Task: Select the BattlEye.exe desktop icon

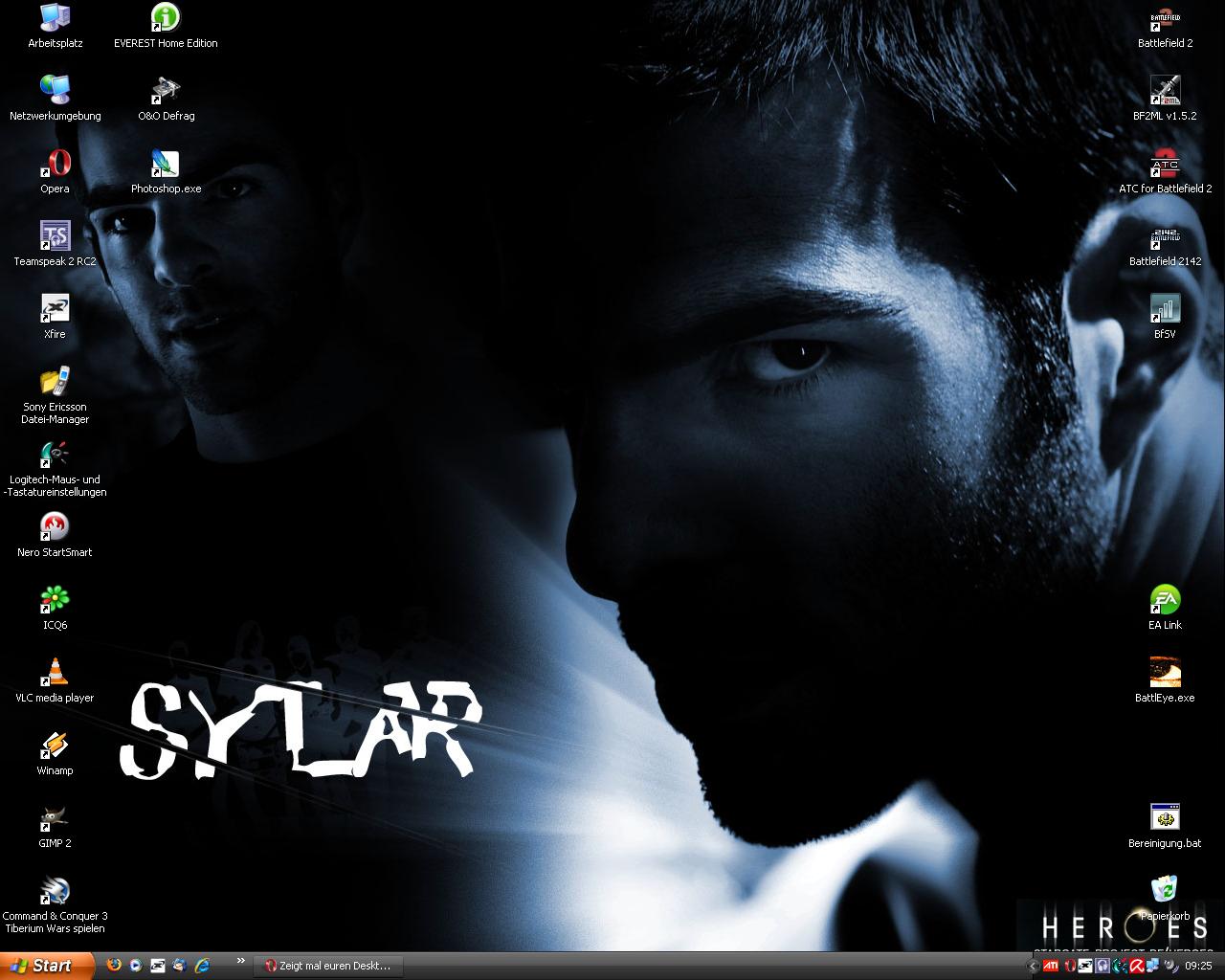Action: (x=1165, y=680)
